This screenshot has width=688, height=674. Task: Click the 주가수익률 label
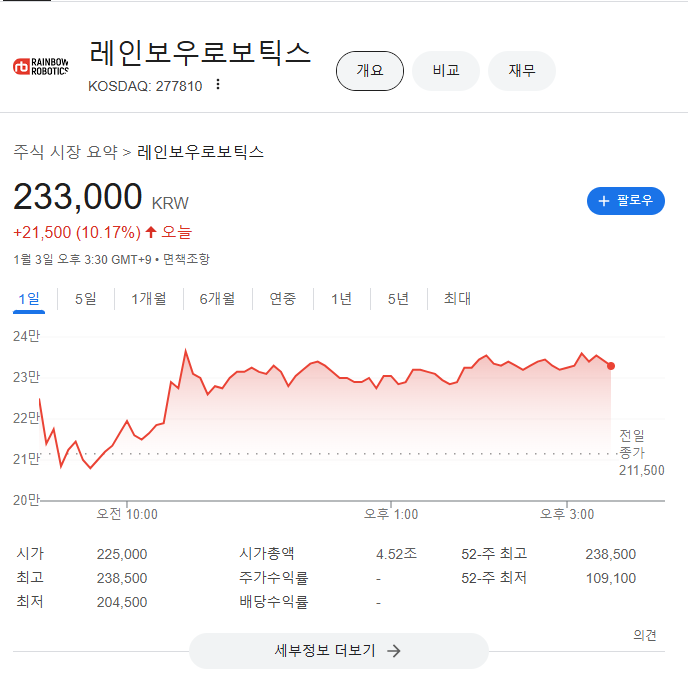274,578
